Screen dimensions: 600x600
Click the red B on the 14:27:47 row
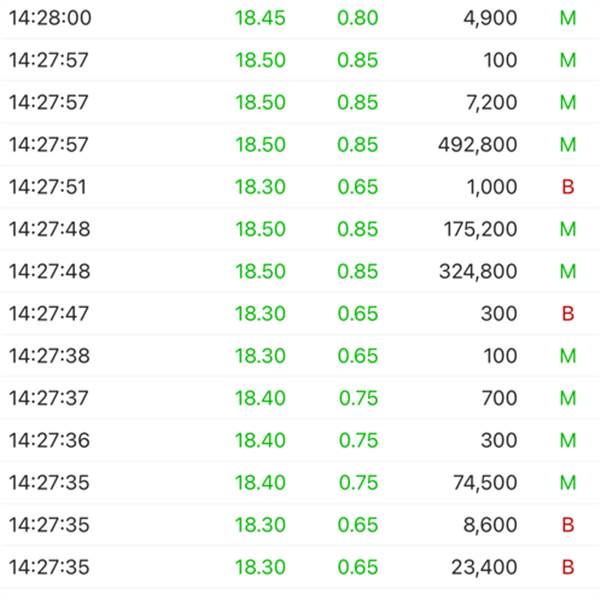coord(568,314)
